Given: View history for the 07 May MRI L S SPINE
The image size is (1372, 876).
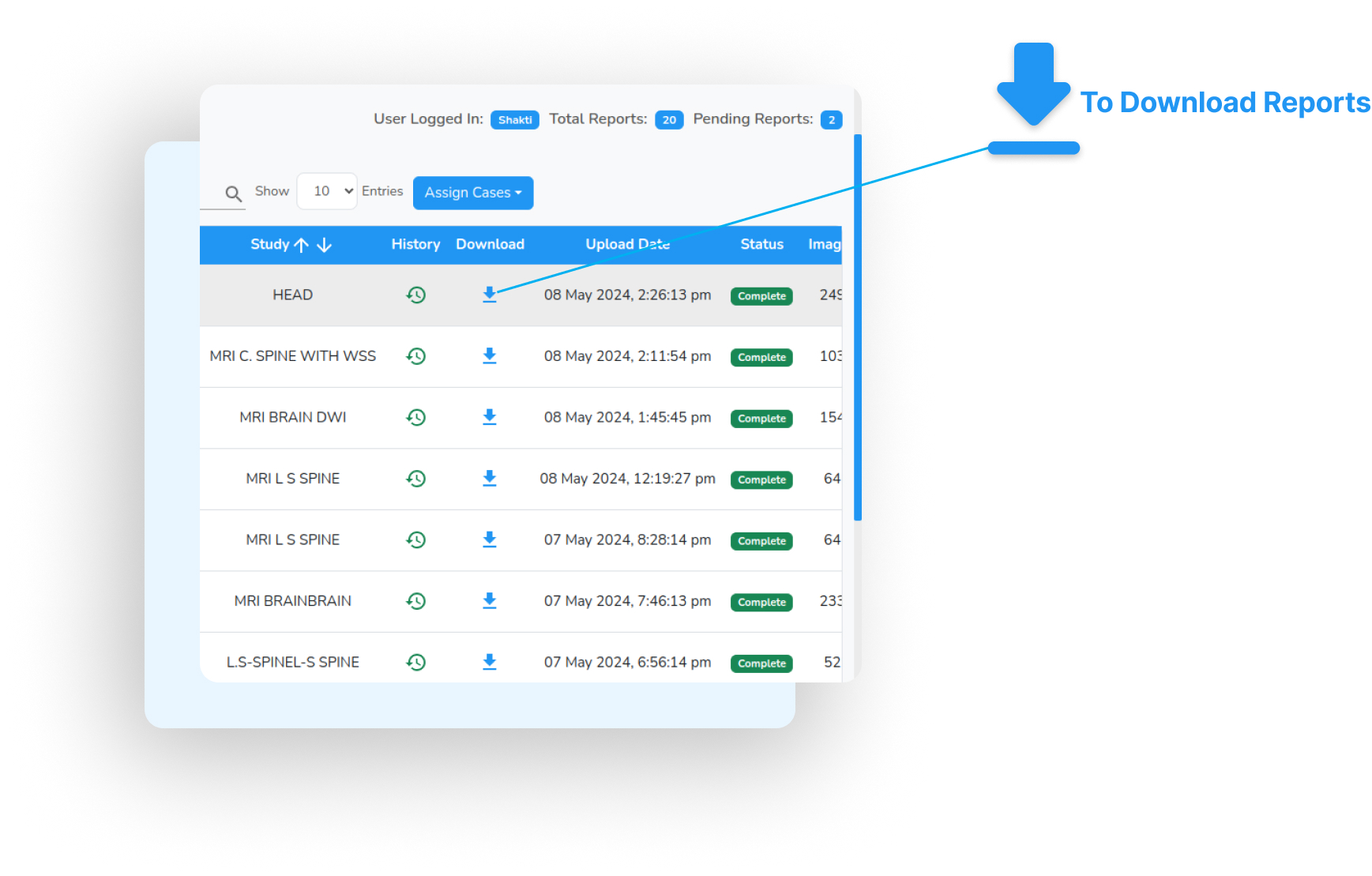Looking at the screenshot, I should point(416,540).
